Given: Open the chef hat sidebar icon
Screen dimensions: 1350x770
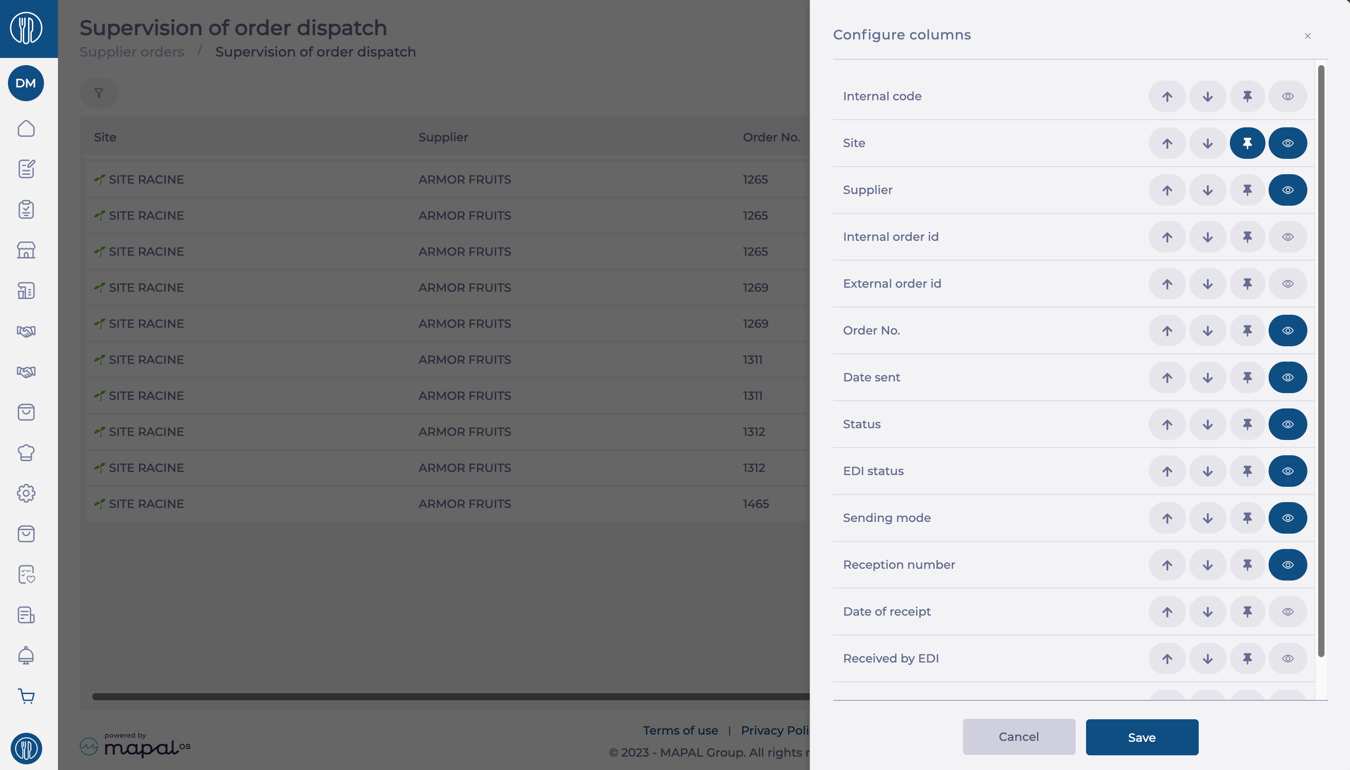Looking at the screenshot, I should point(26,453).
